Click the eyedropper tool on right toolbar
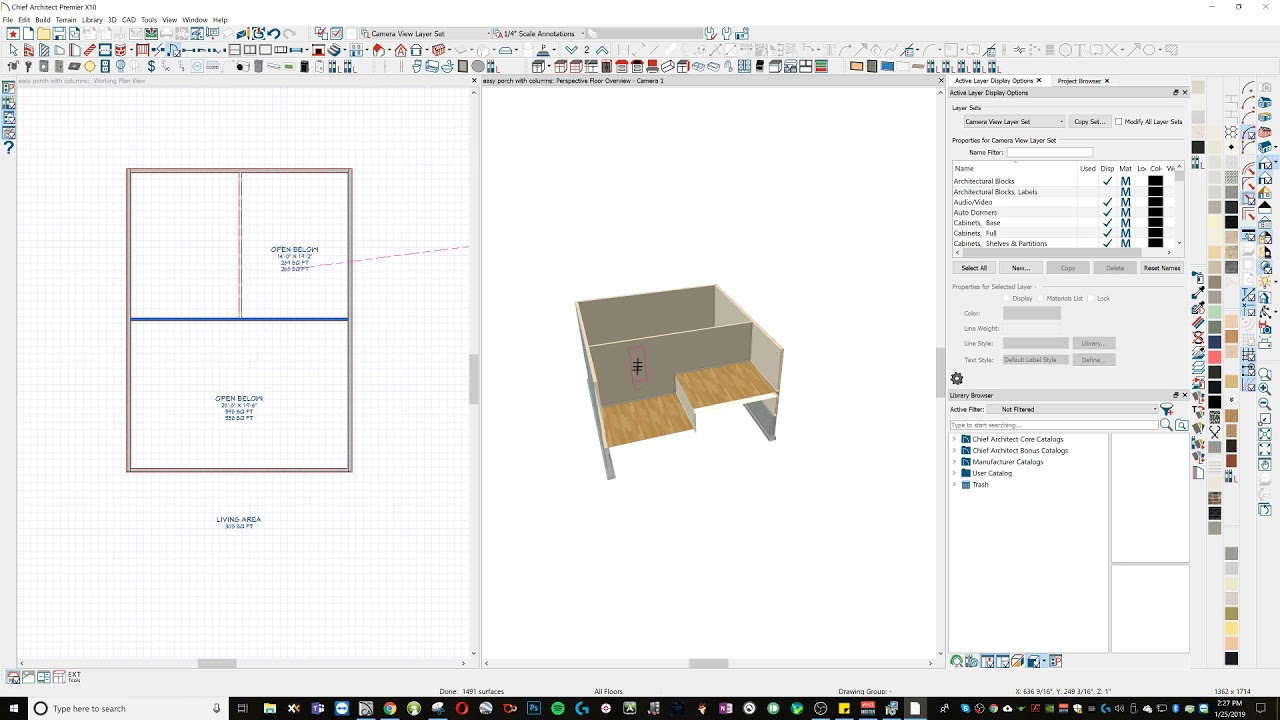Screen dimensions: 1280x720 point(1199,291)
